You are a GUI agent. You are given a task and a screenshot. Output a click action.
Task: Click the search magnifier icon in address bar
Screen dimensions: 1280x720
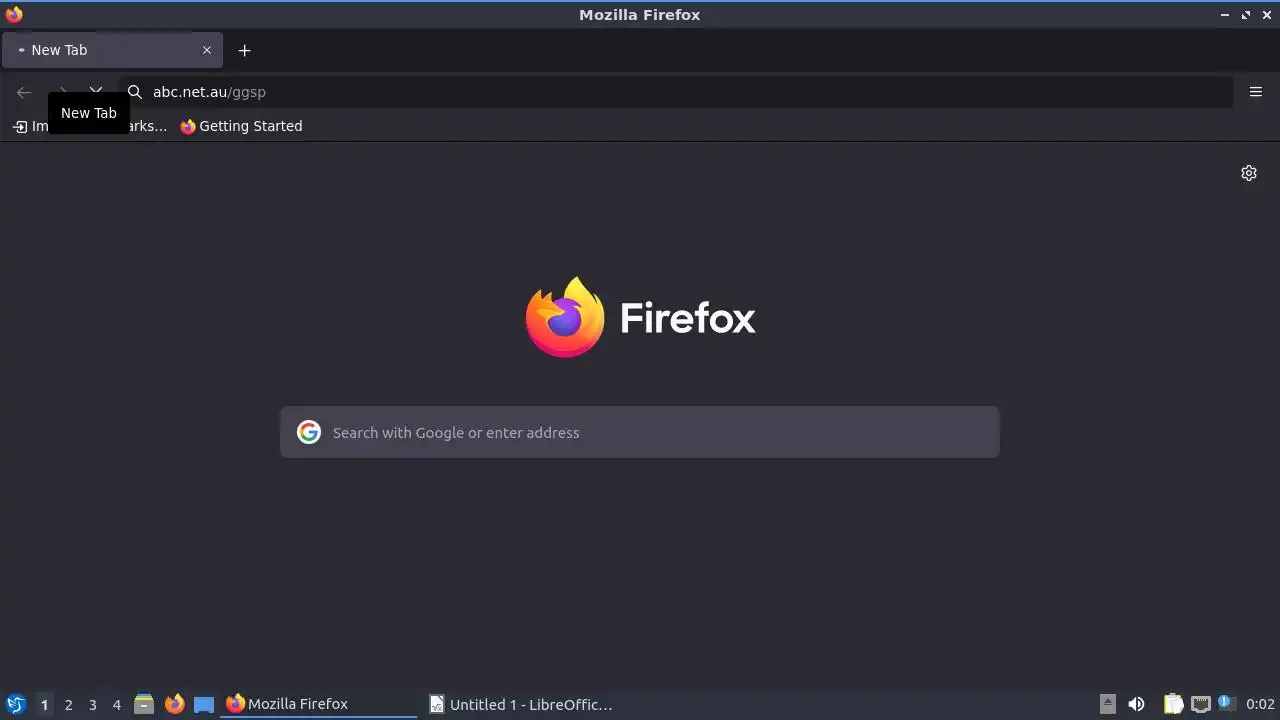point(135,92)
